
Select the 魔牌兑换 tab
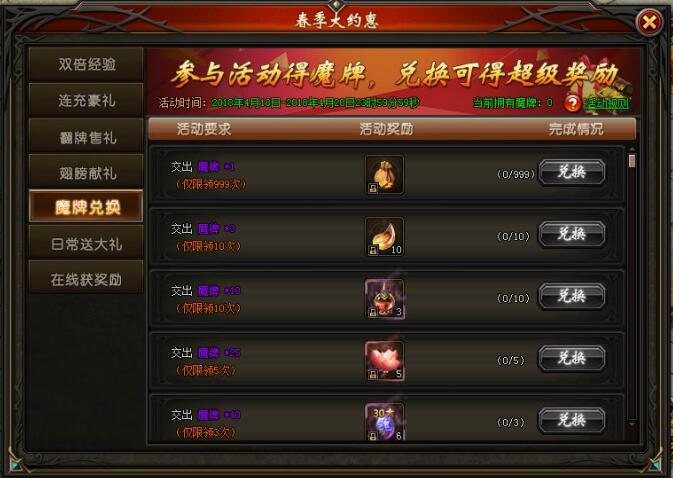(x=86, y=207)
